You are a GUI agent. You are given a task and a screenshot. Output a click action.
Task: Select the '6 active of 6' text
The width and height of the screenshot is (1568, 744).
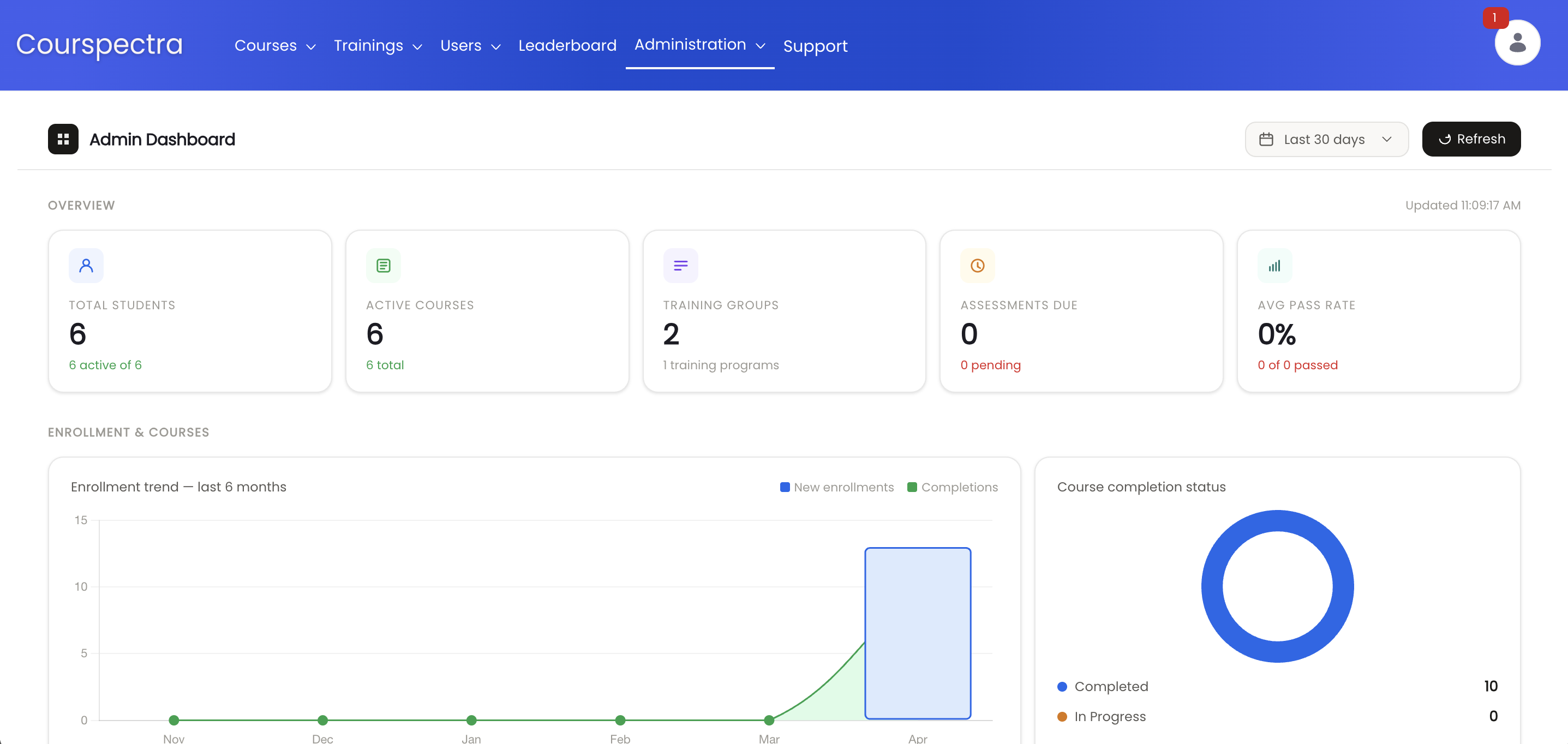tap(105, 365)
